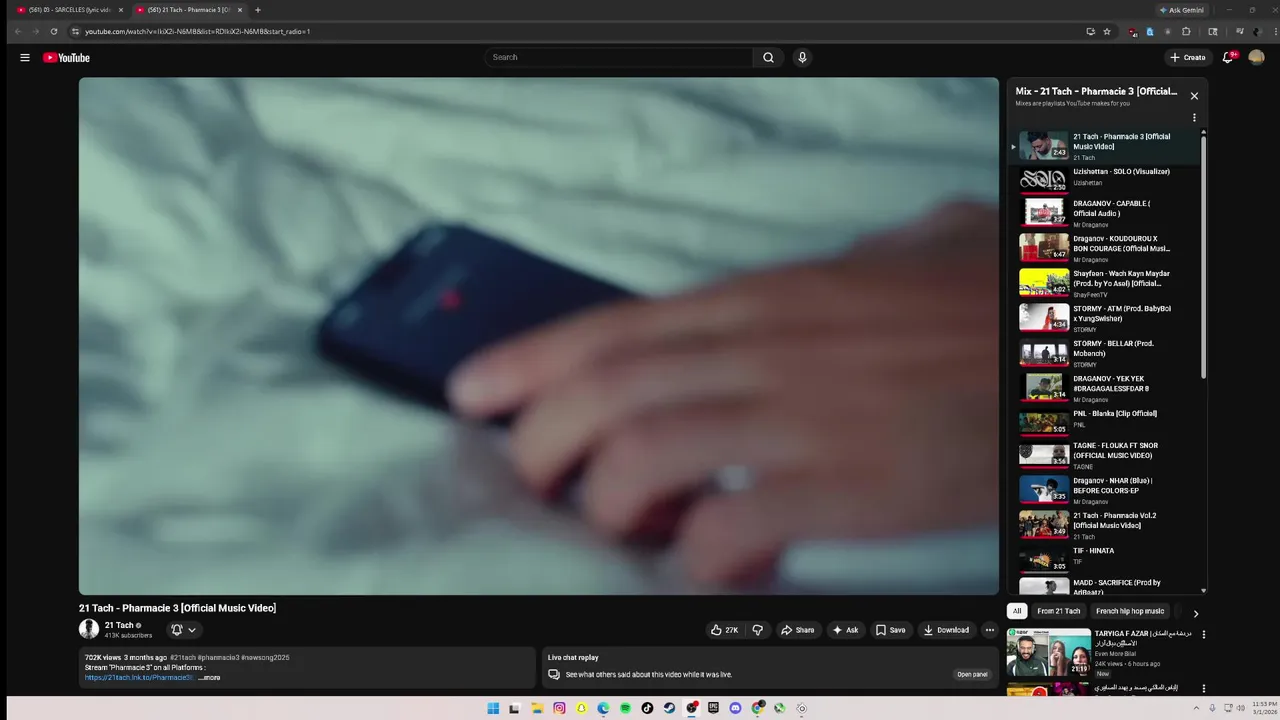Open the YouTube hamburger guide menu
The width and height of the screenshot is (1280, 720).
click(25, 57)
